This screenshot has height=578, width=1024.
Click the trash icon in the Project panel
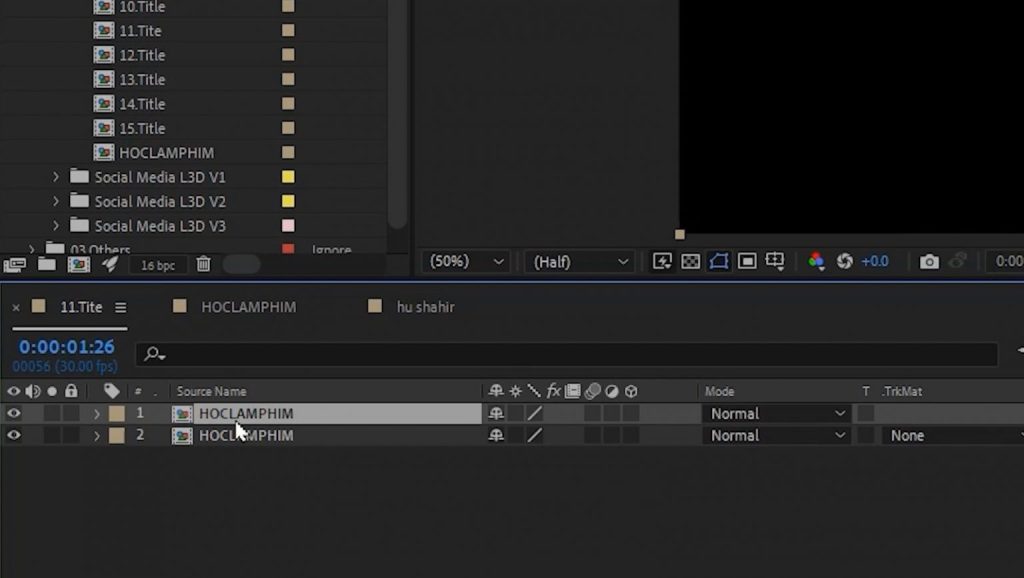(x=203, y=264)
